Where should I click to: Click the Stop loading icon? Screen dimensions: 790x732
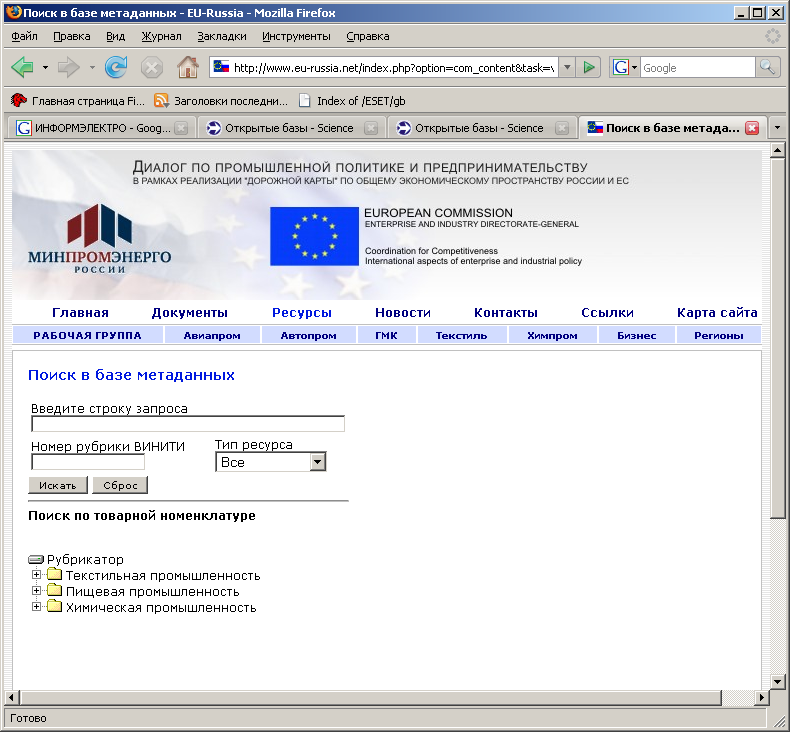pos(152,68)
